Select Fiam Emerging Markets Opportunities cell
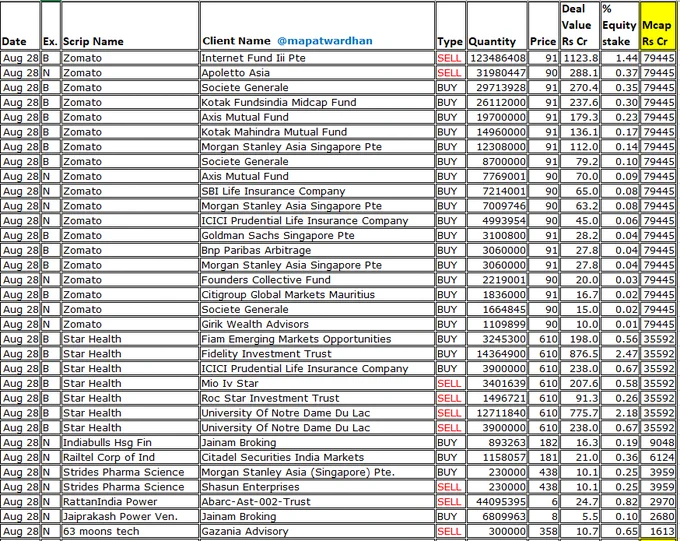 317,339
